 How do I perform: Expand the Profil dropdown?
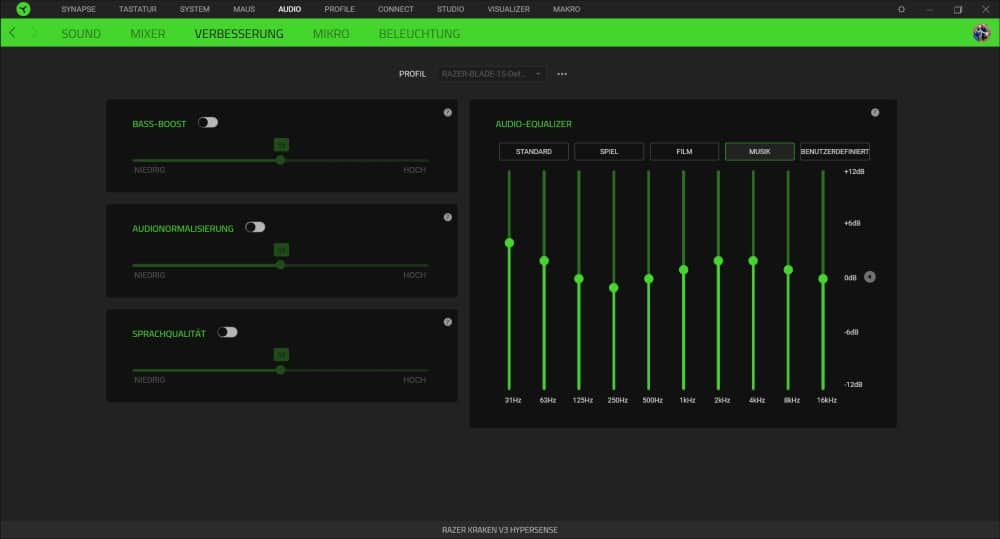click(x=491, y=74)
